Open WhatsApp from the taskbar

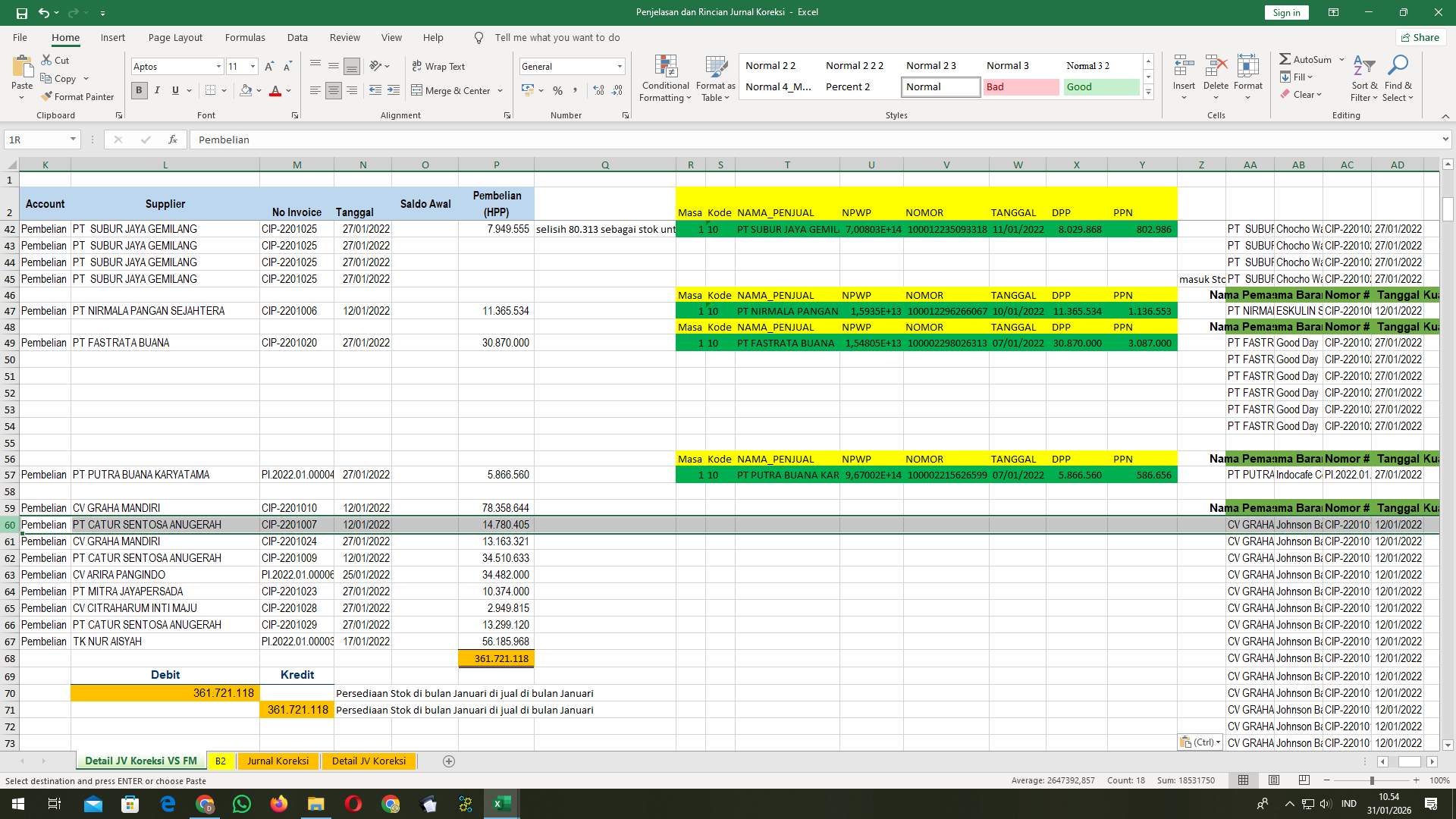(x=242, y=803)
